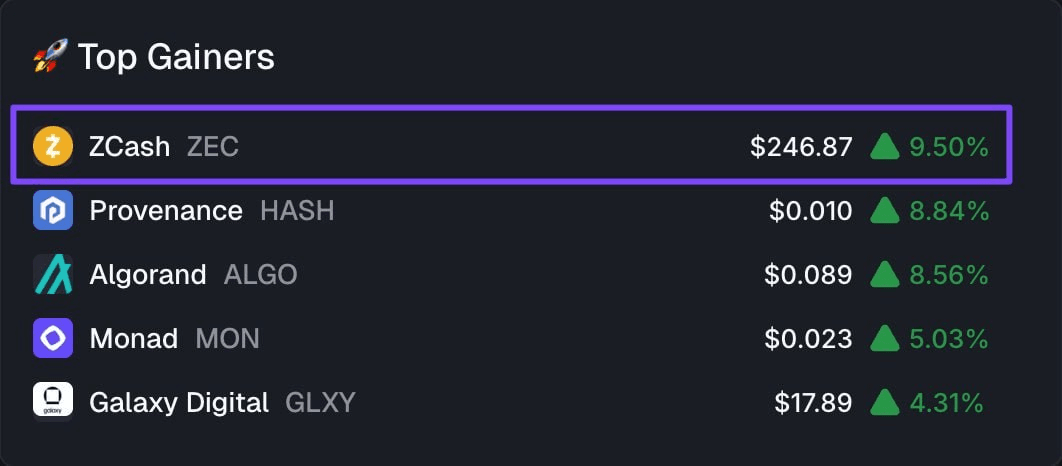This screenshot has height=466, width=1062.
Task: Click Galaxy Digital green up-triangle indicator
Action: pyautogui.click(x=885, y=403)
